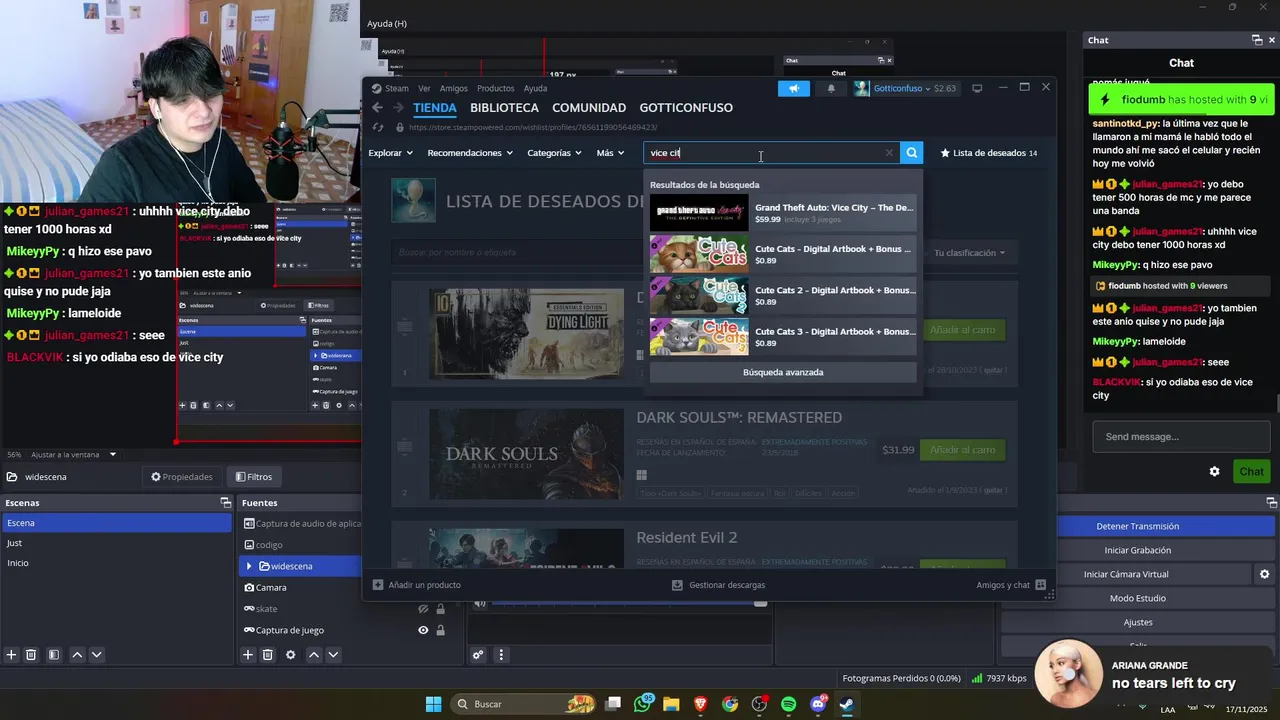Image resolution: width=1280 pixels, height=720 pixels.
Task: Toggle visibility of Captura de juego source
Action: click(x=423, y=630)
